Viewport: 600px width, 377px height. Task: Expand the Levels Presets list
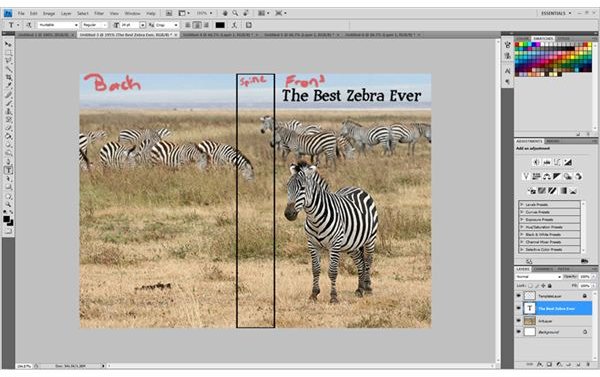pos(549,204)
